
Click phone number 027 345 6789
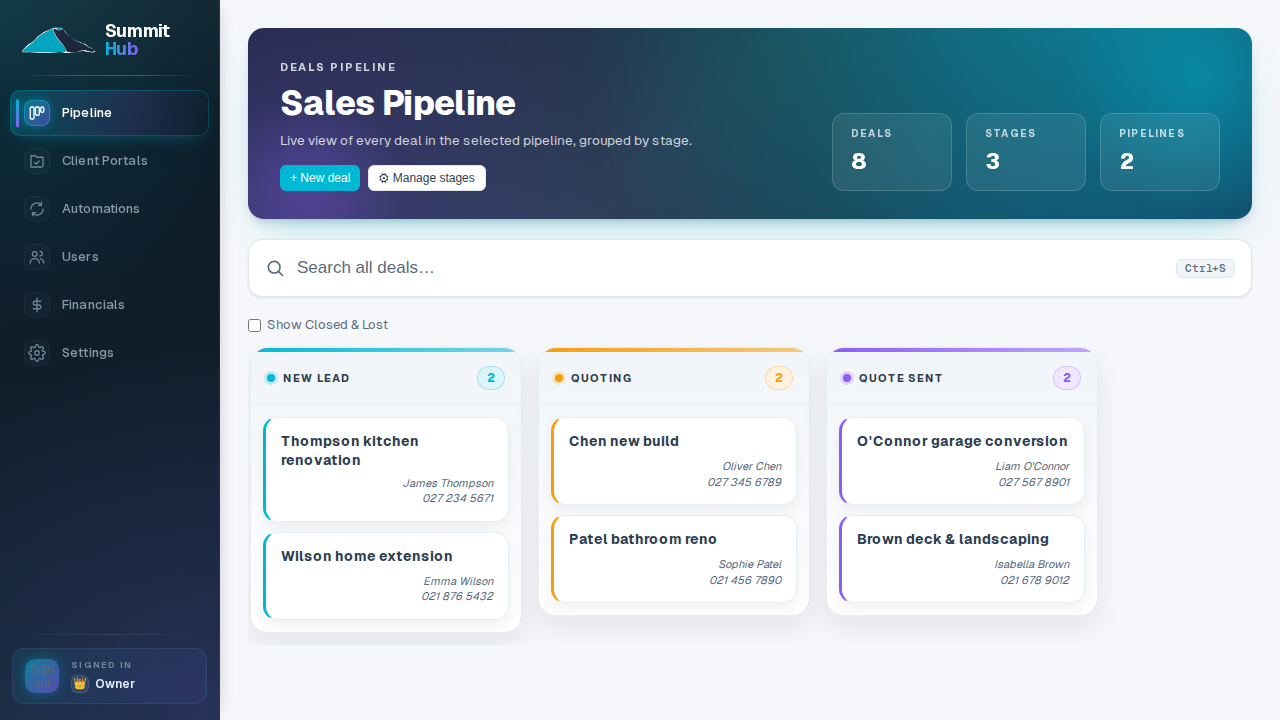pyautogui.click(x=744, y=482)
